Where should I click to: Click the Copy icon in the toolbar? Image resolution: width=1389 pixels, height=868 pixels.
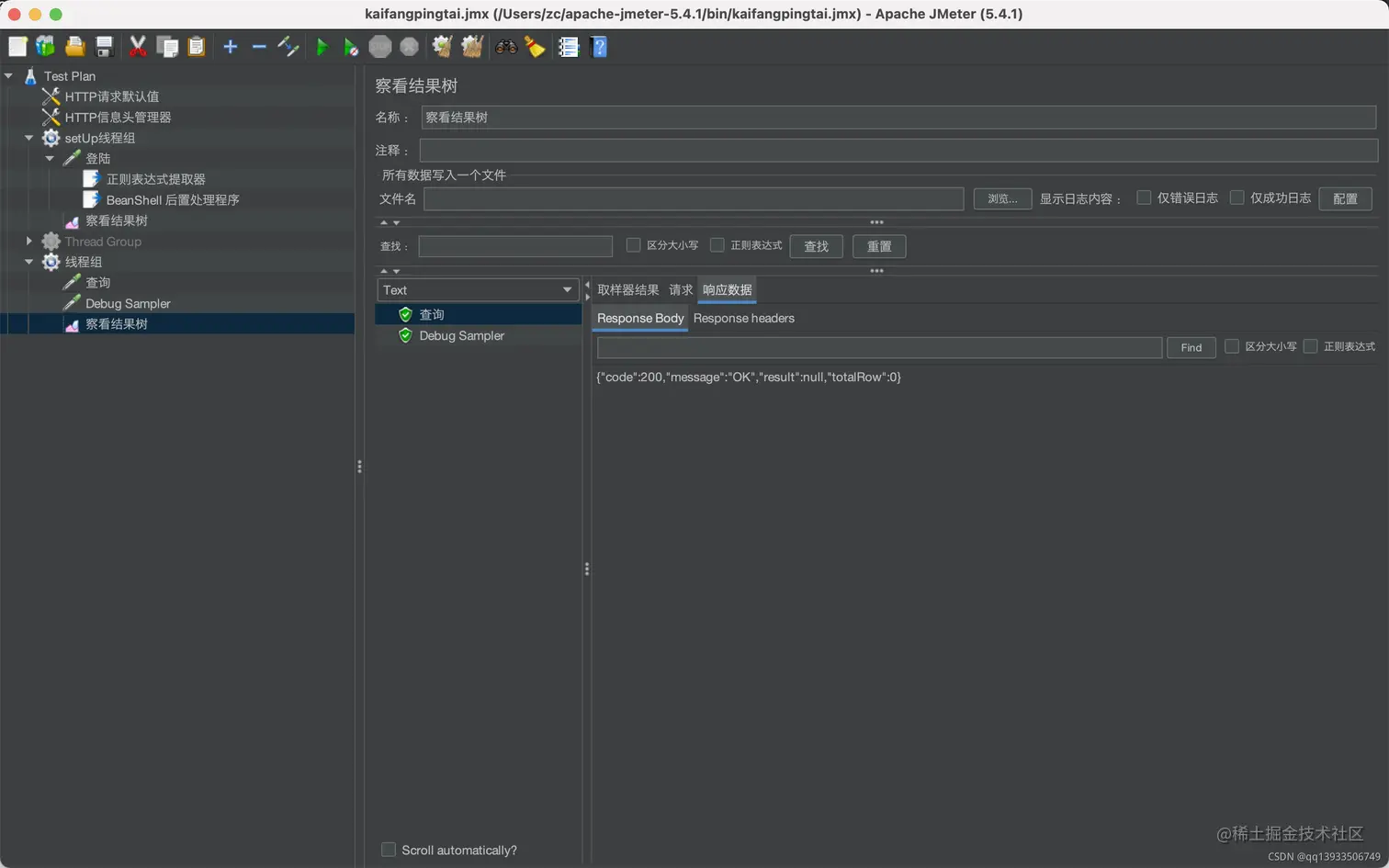click(x=167, y=47)
